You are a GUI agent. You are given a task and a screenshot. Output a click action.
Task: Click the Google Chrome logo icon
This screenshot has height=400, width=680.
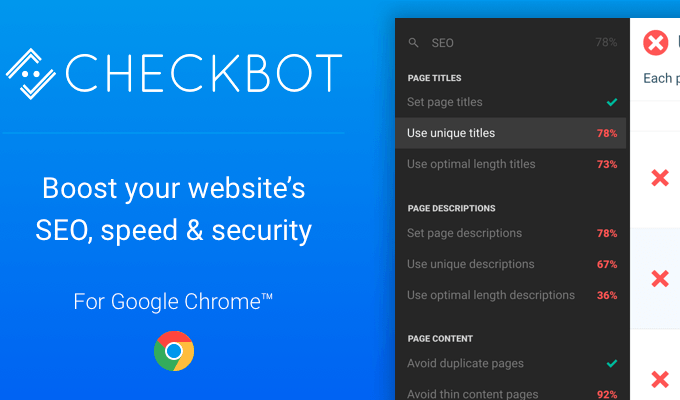174,351
